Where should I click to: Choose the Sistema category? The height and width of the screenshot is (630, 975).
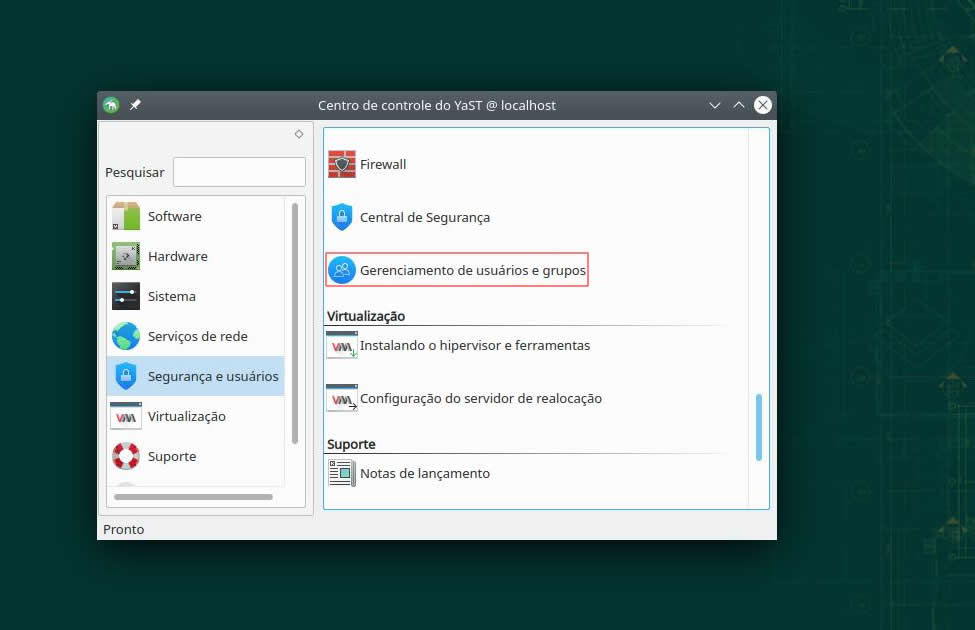tap(171, 296)
